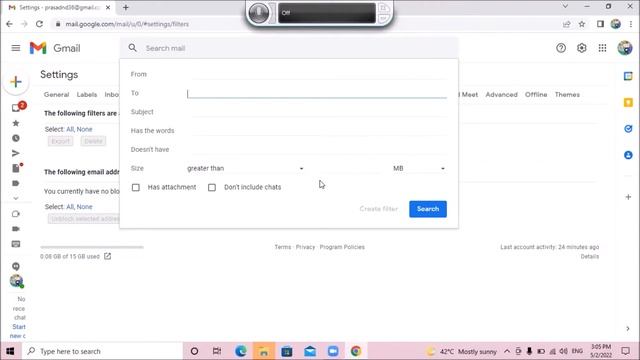640x360 pixels.
Task: Open storage management external link icon
Action: [107, 256]
